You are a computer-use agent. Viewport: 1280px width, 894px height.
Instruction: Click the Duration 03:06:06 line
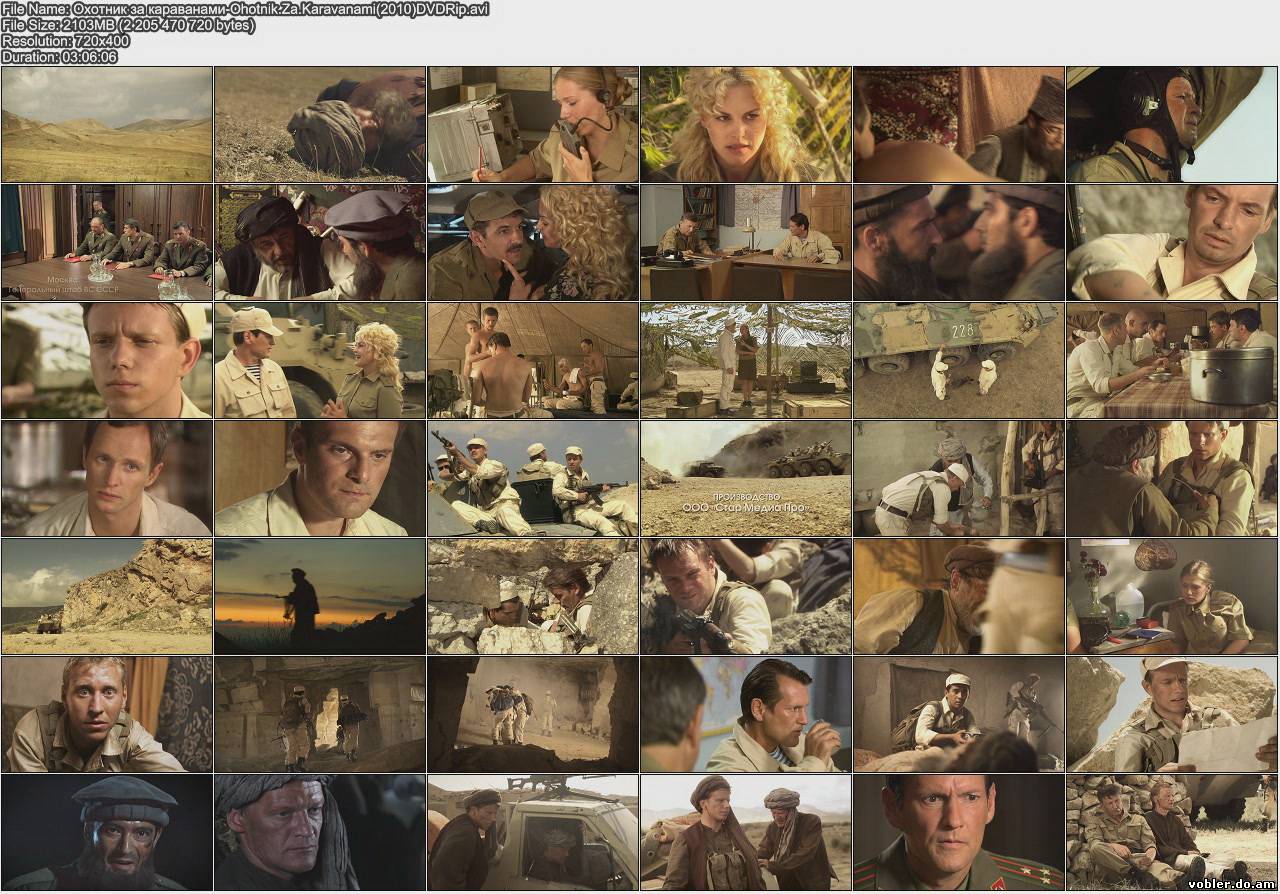(60, 57)
